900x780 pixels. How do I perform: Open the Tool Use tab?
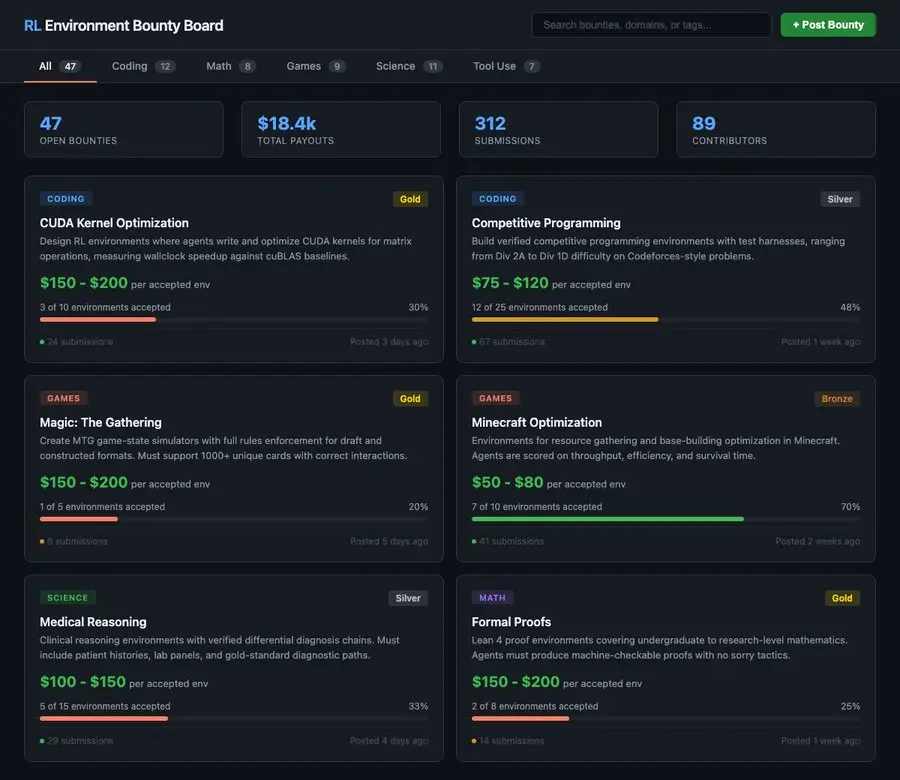[505, 66]
